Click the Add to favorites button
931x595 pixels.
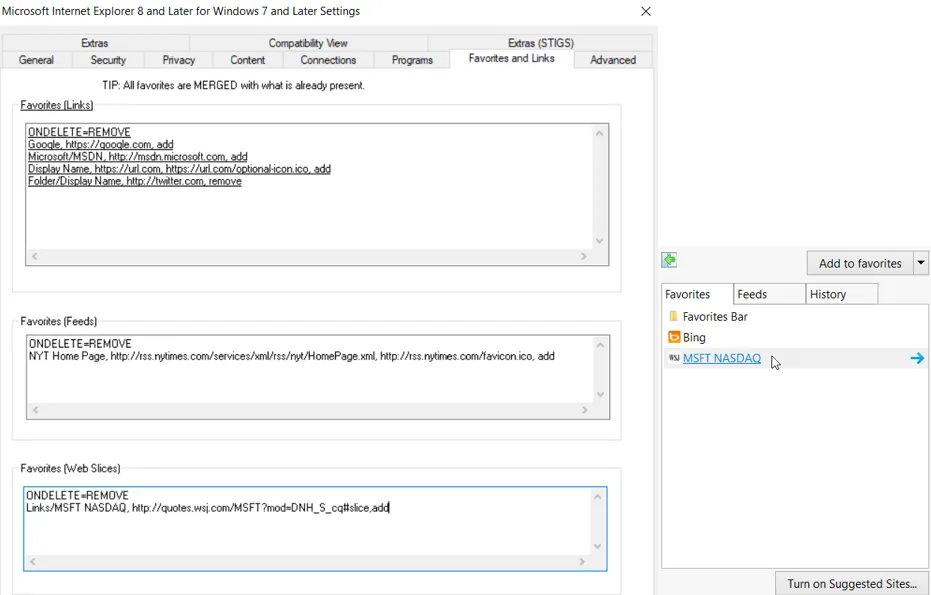tap(860, 263)
